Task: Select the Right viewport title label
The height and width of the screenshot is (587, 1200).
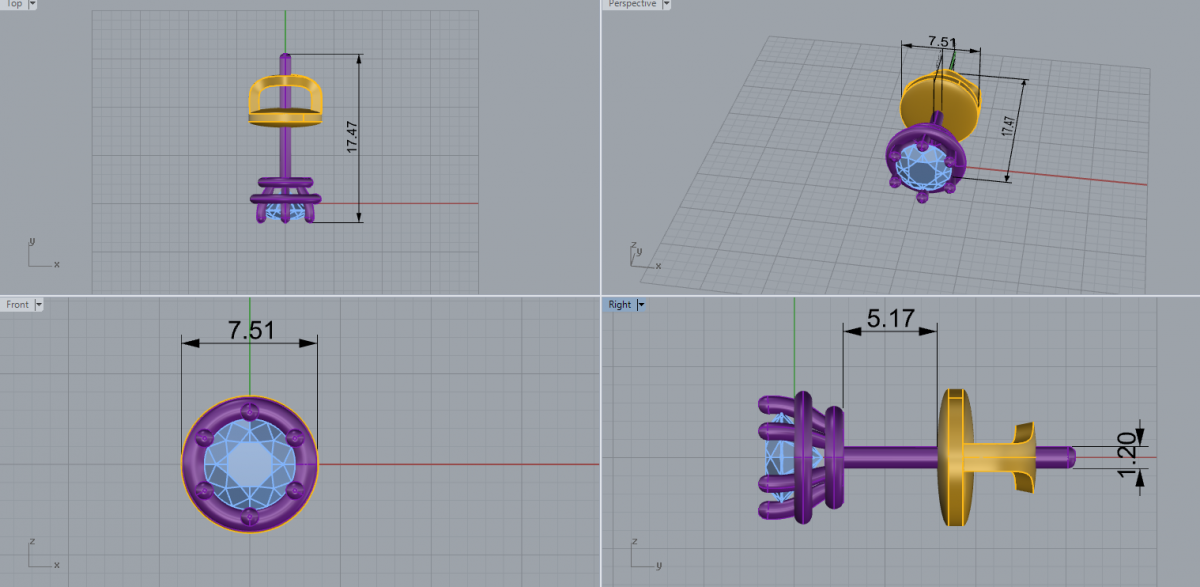Action: pyautogui.click(x=620, y=305)
